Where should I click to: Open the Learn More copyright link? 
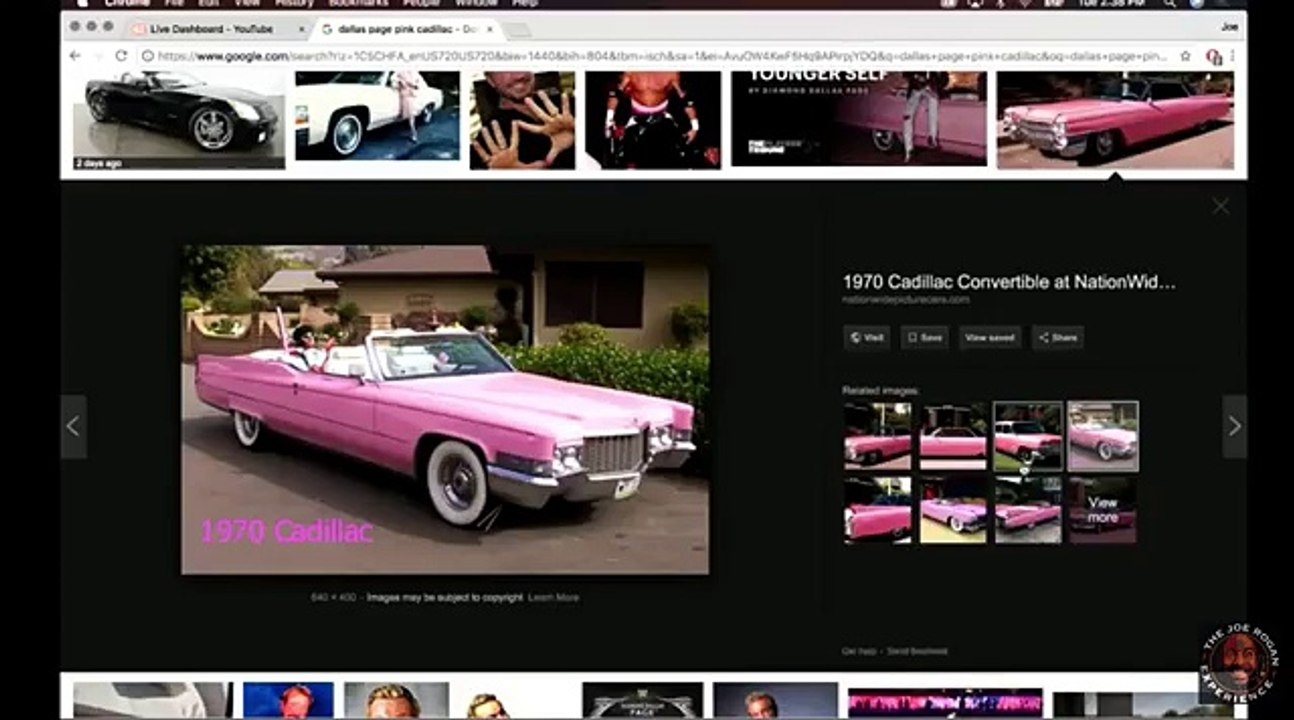tap(553, 597)
